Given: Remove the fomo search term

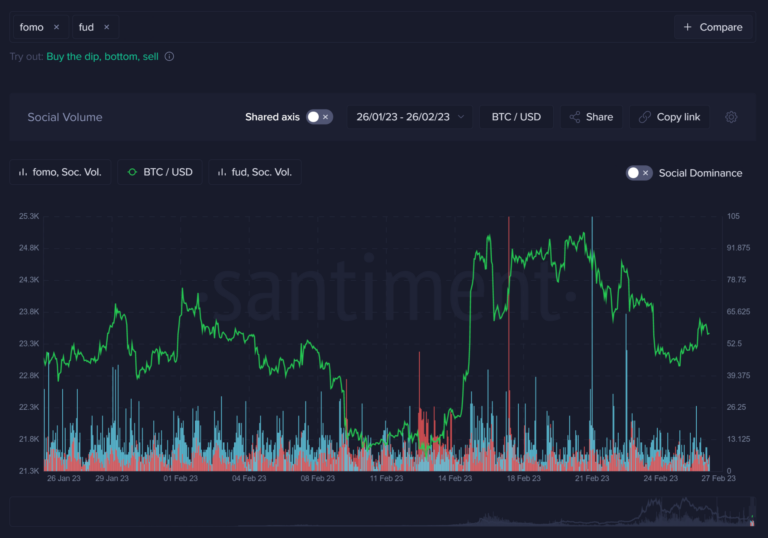Looking at the screenshot, I should [x=56, y=27].
